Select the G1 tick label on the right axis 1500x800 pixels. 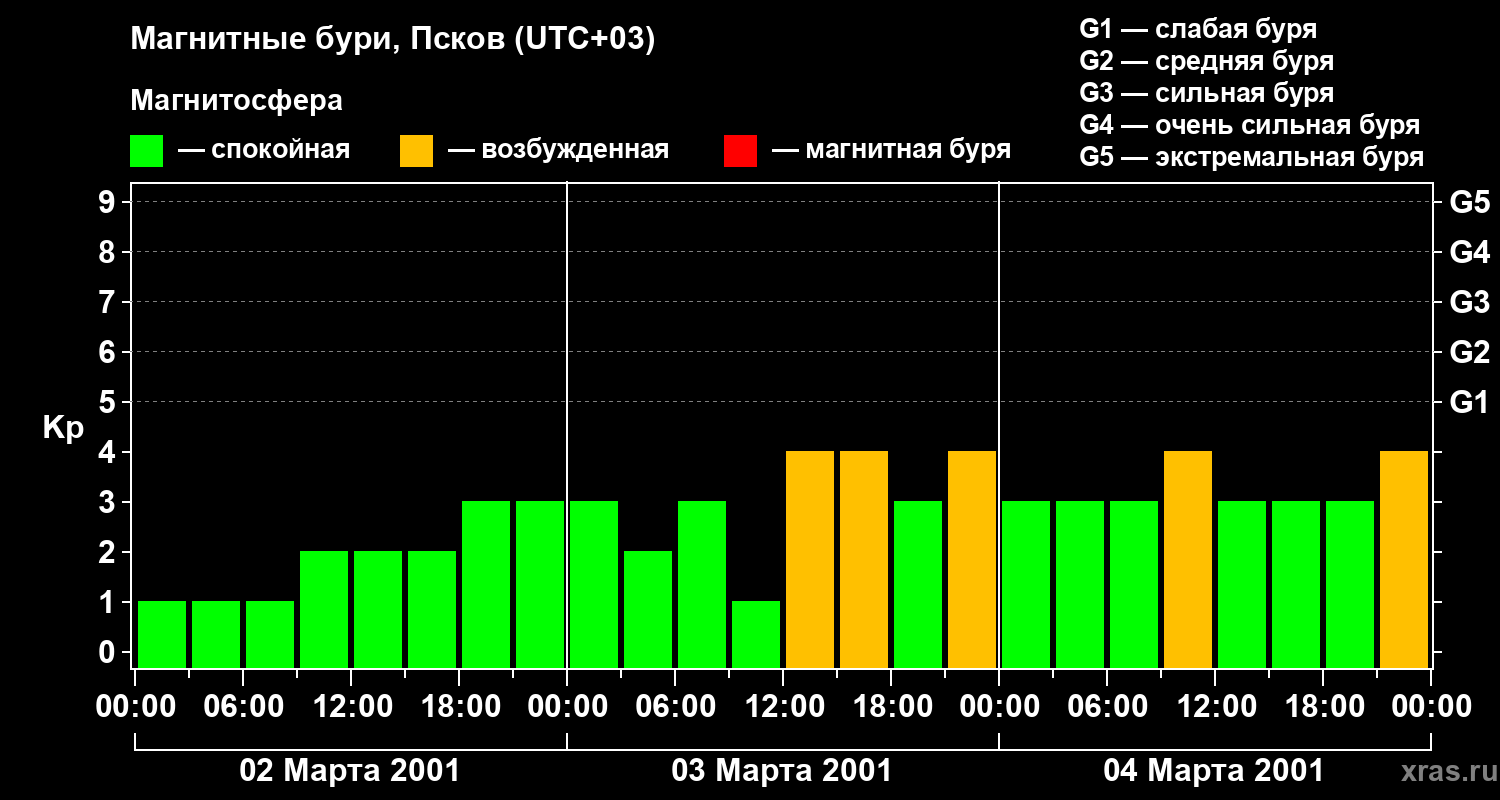click(x=1469, y=402)
